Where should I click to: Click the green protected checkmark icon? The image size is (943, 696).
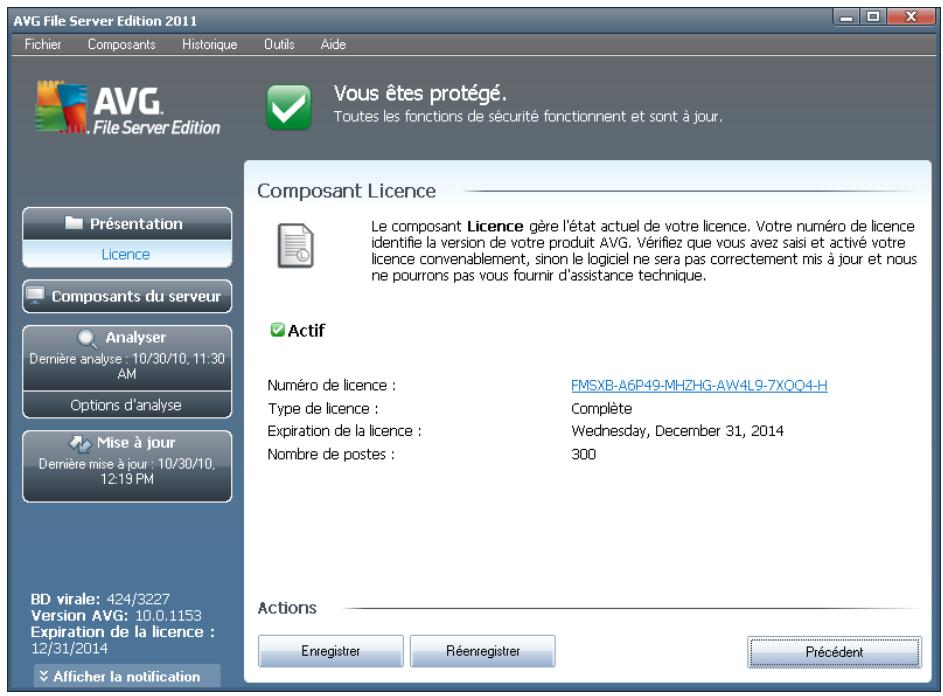coord(289,107)
